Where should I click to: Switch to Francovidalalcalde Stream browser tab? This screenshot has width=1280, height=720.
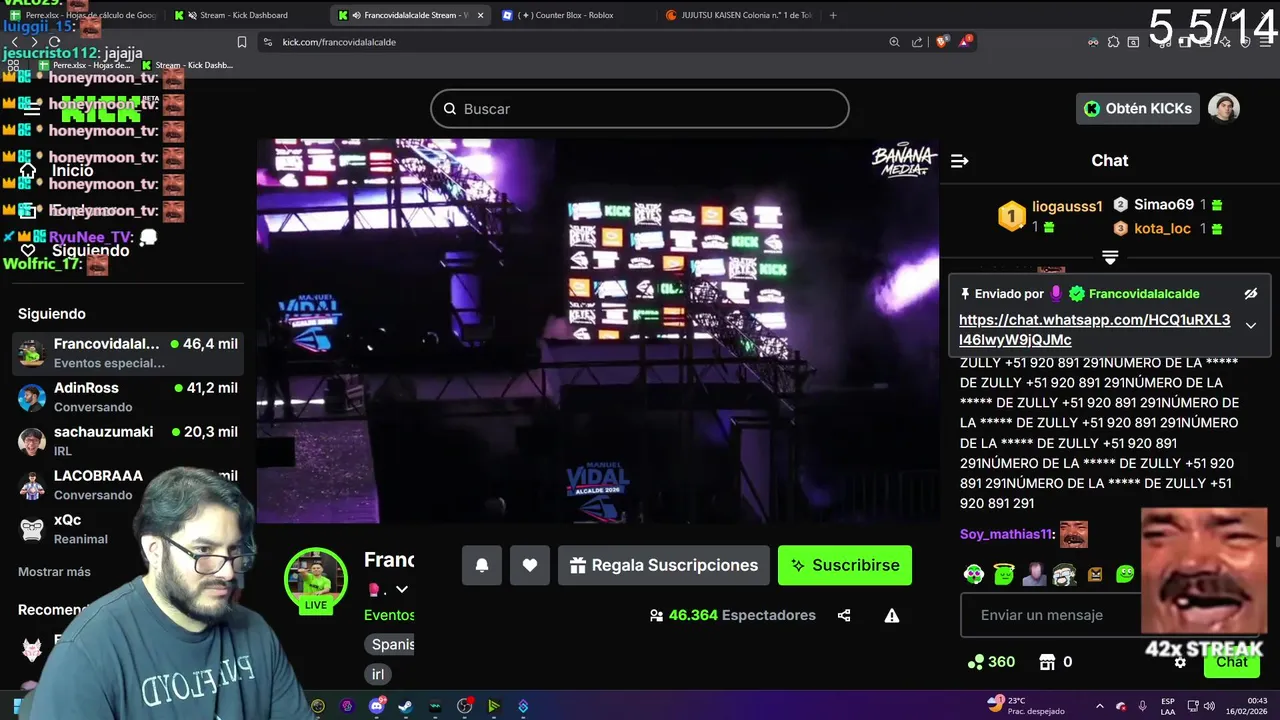410,15
